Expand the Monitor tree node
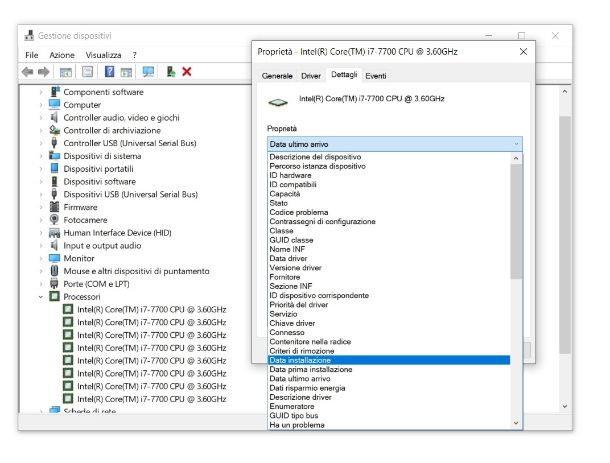The height and width of the screenshot is (463, 610). [x=41, y=259]
